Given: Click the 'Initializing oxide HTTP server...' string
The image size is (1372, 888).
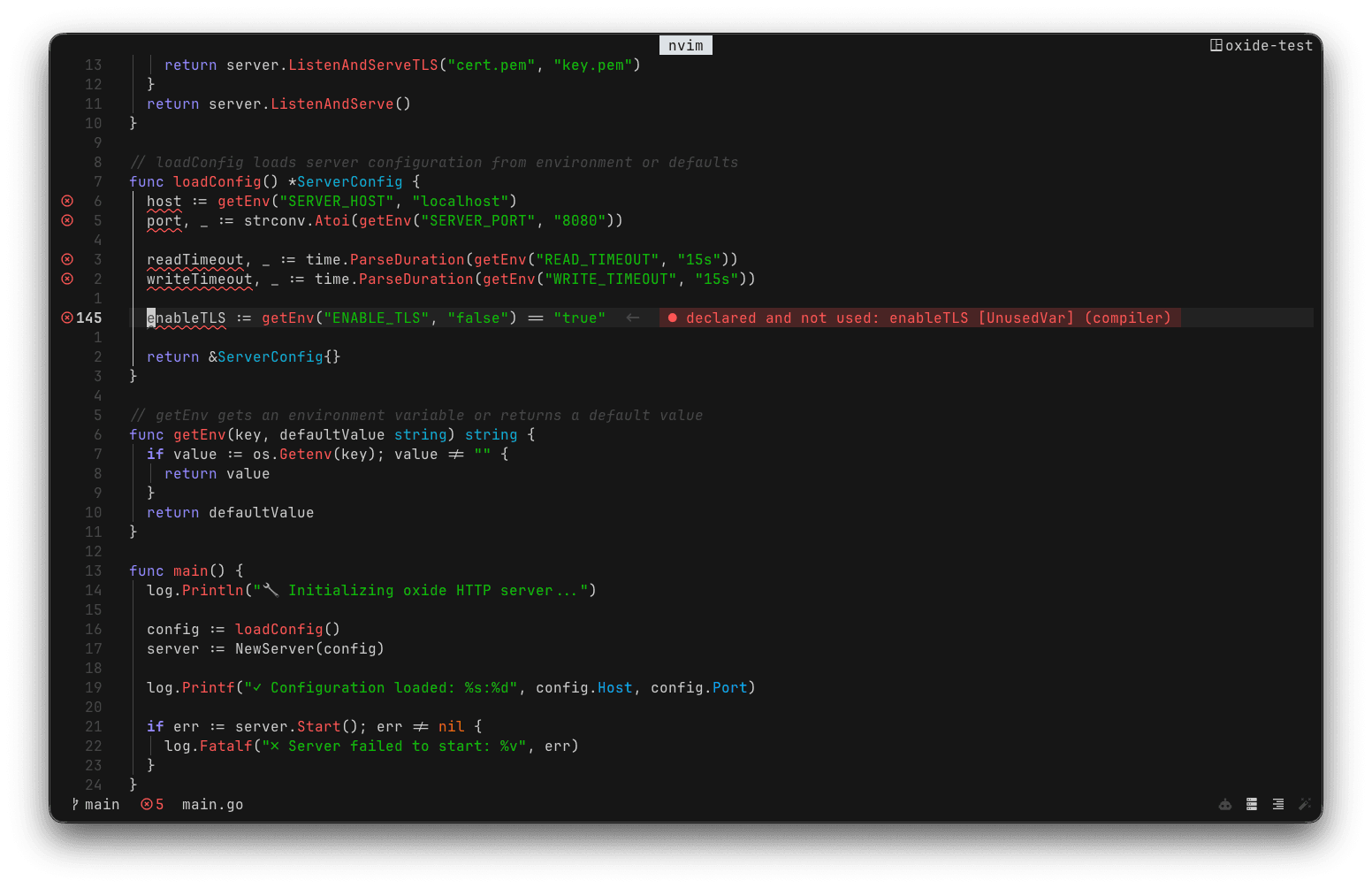Looking at the screenshot, I should [421, 590].
